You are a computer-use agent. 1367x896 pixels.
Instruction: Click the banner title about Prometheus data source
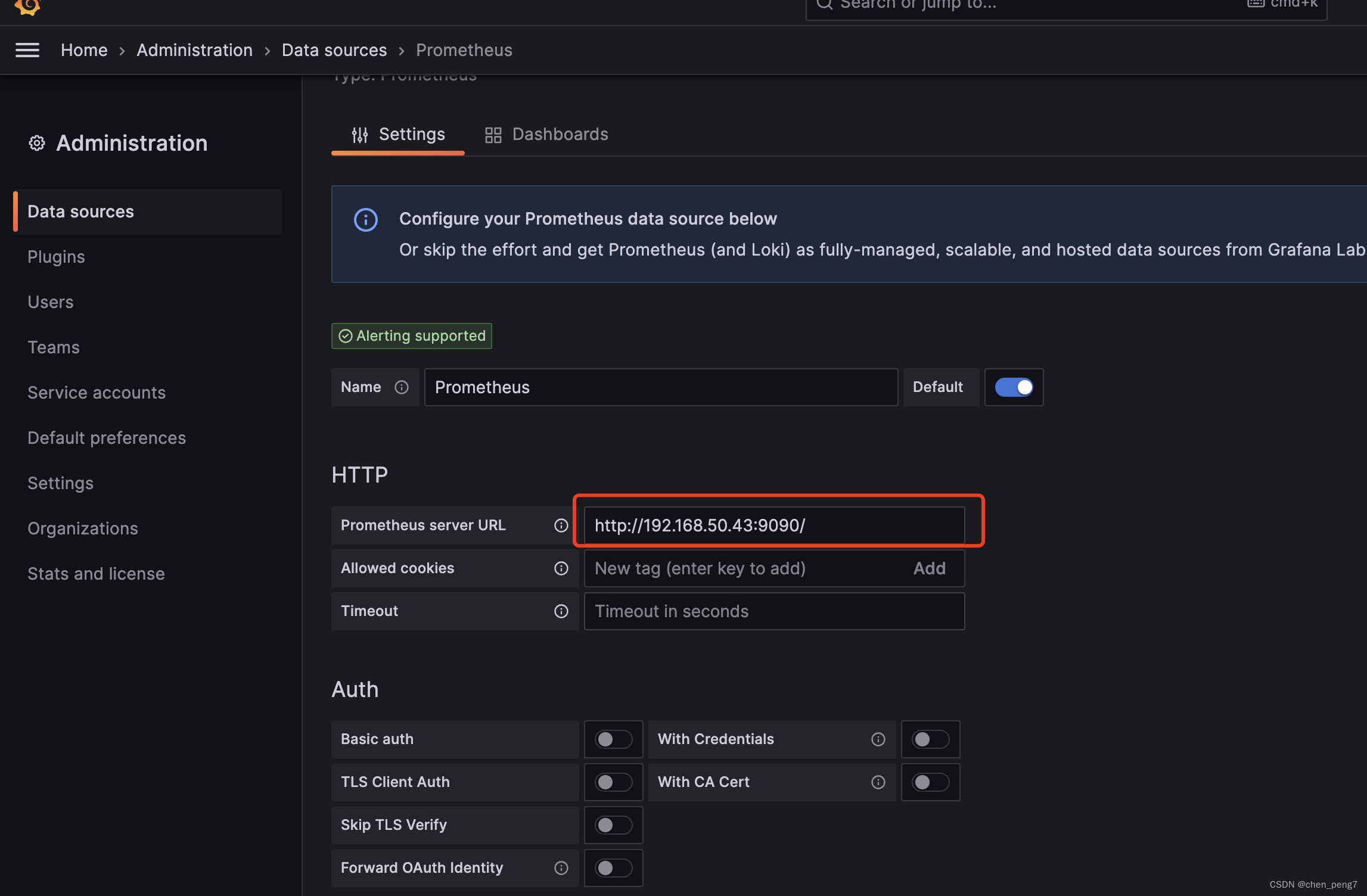[x=588, y=219]
